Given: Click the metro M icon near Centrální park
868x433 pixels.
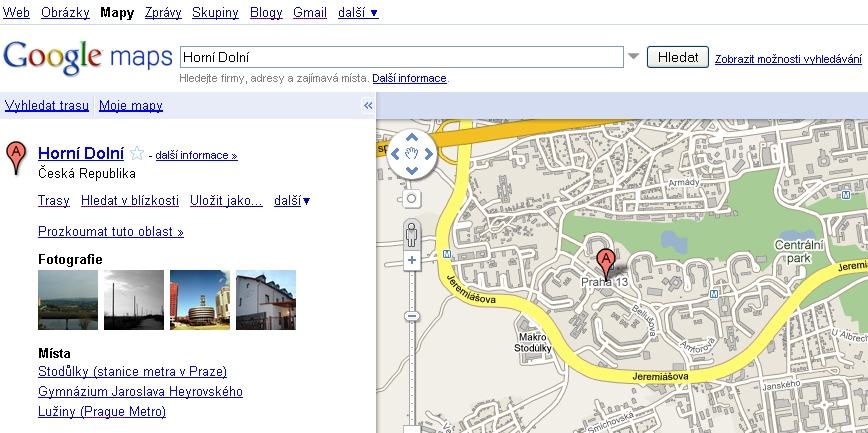Looking at the screenshot, I should click(x=846, y=195).
